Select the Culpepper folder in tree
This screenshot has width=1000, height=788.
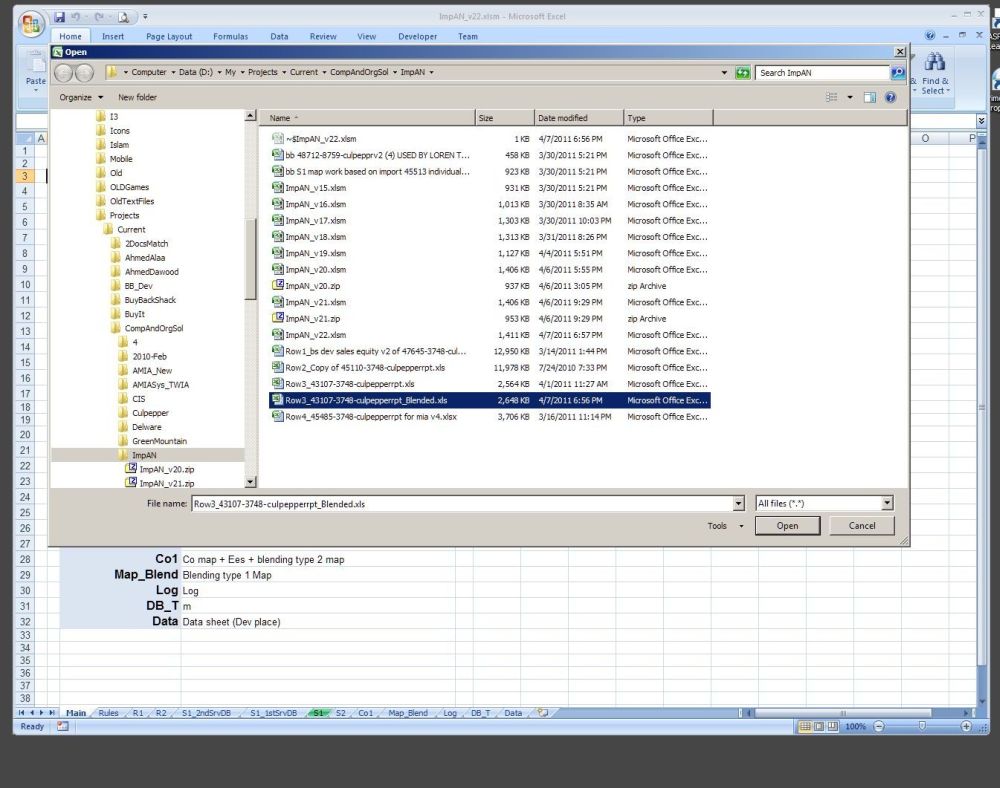pyautogui.click(x=150, y=413)
